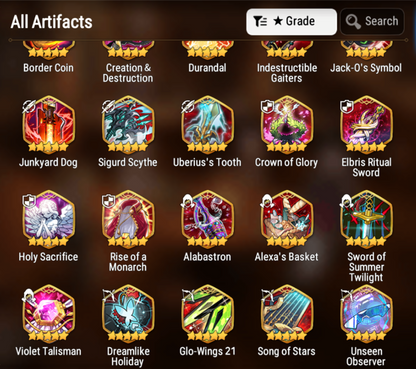
Task: Open the Junkyard Dog artifact
Action: point(49,125)
